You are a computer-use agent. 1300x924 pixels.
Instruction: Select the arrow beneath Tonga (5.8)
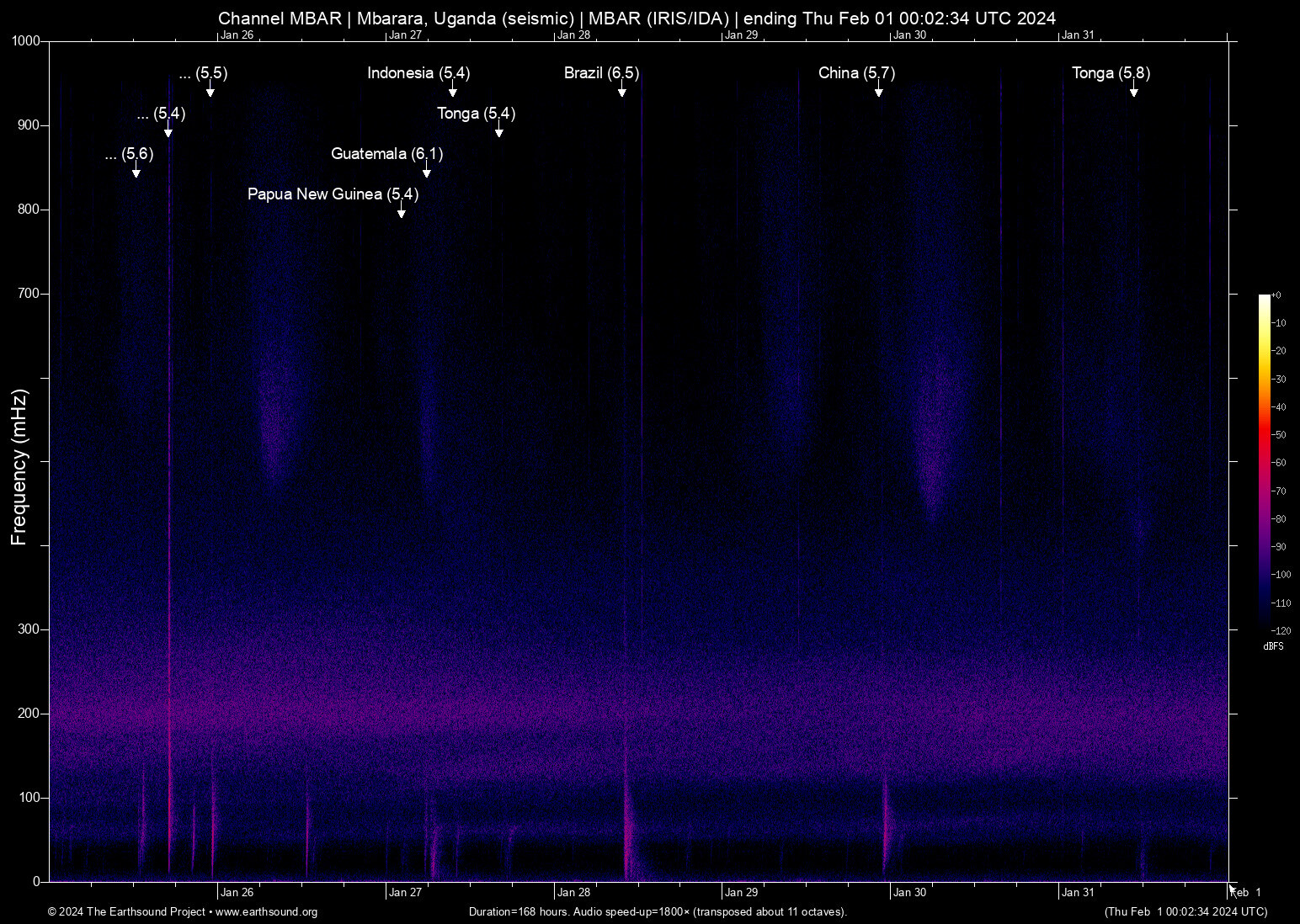coord(1133,91)
